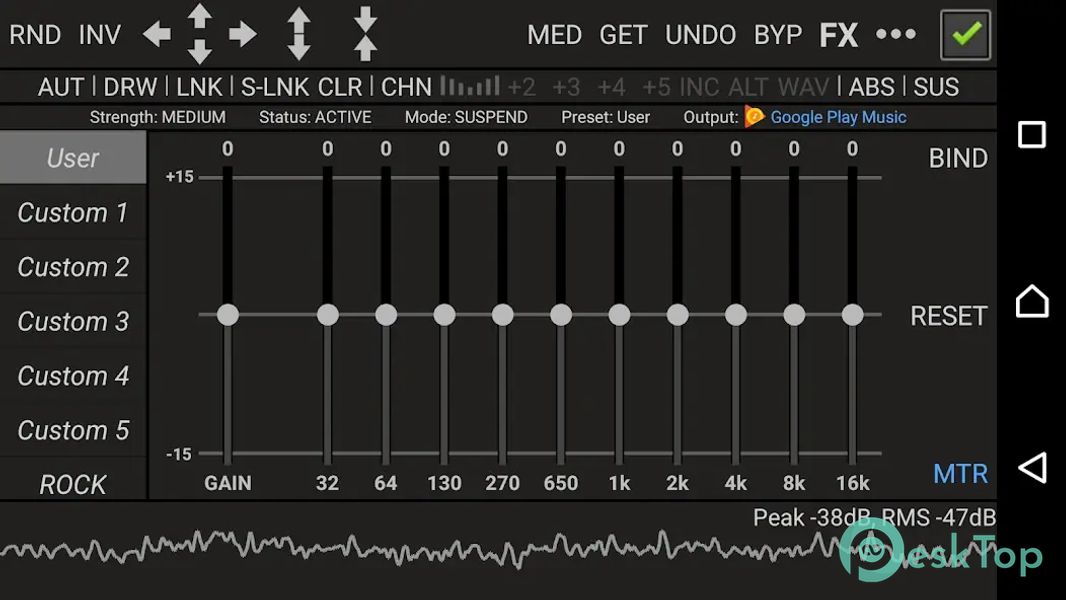
Task: Tap the +3 option
Action: coord(566,87)
